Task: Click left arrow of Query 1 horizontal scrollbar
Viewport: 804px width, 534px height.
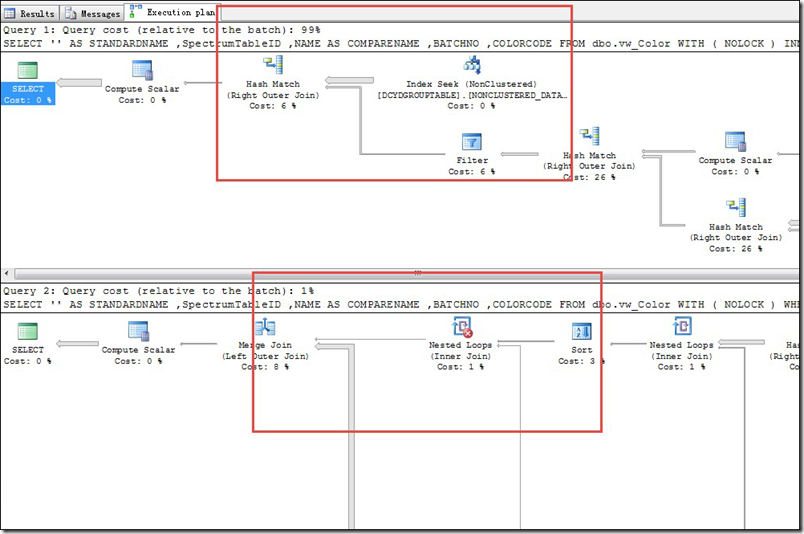Action: [x=8, y=274]
